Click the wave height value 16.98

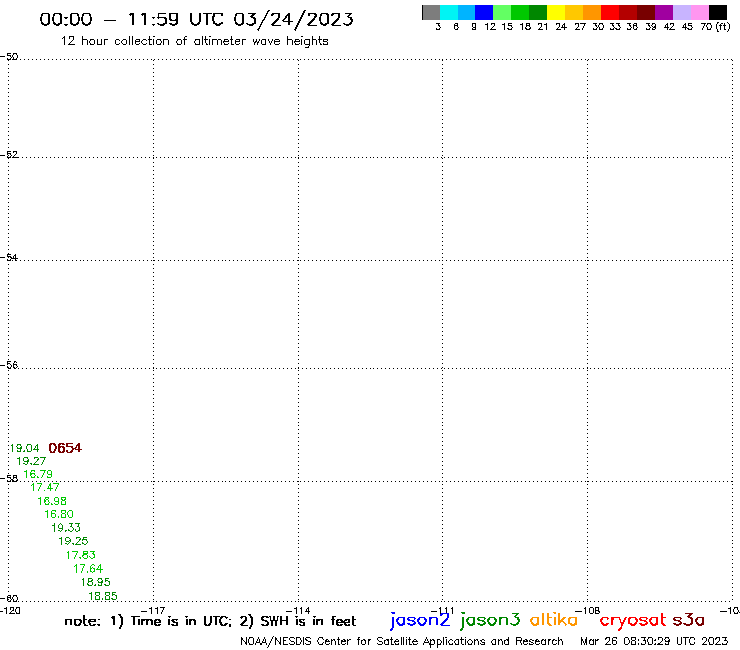click(x=52, y=501)
